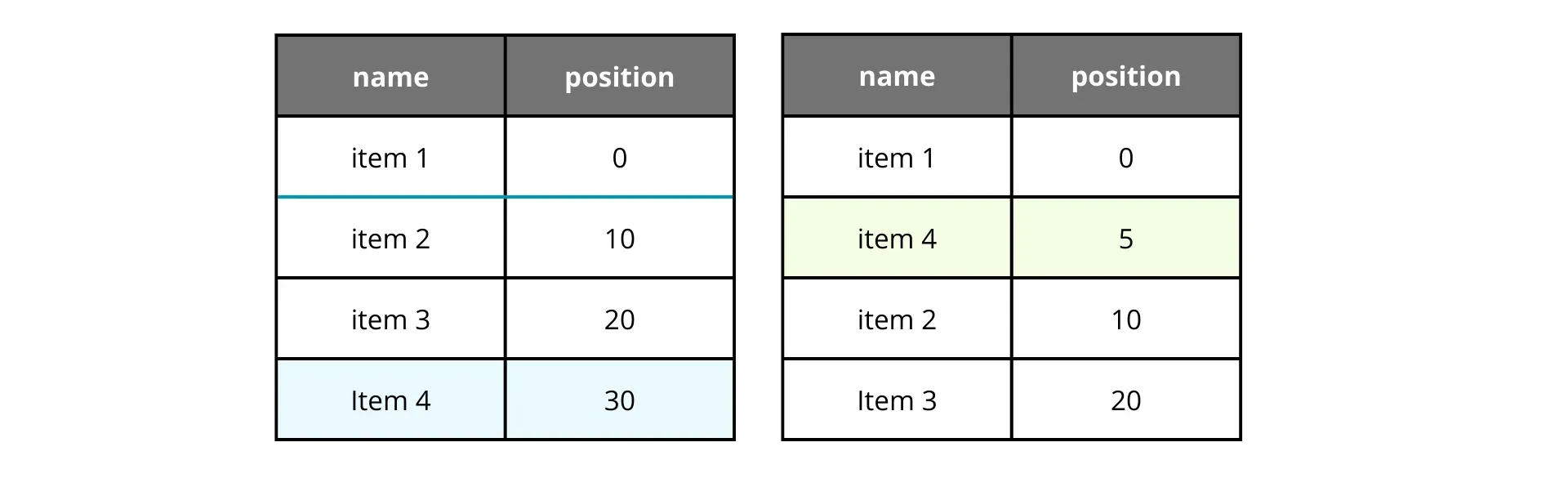Click position 20 in the left table

[x=619, y=319]
